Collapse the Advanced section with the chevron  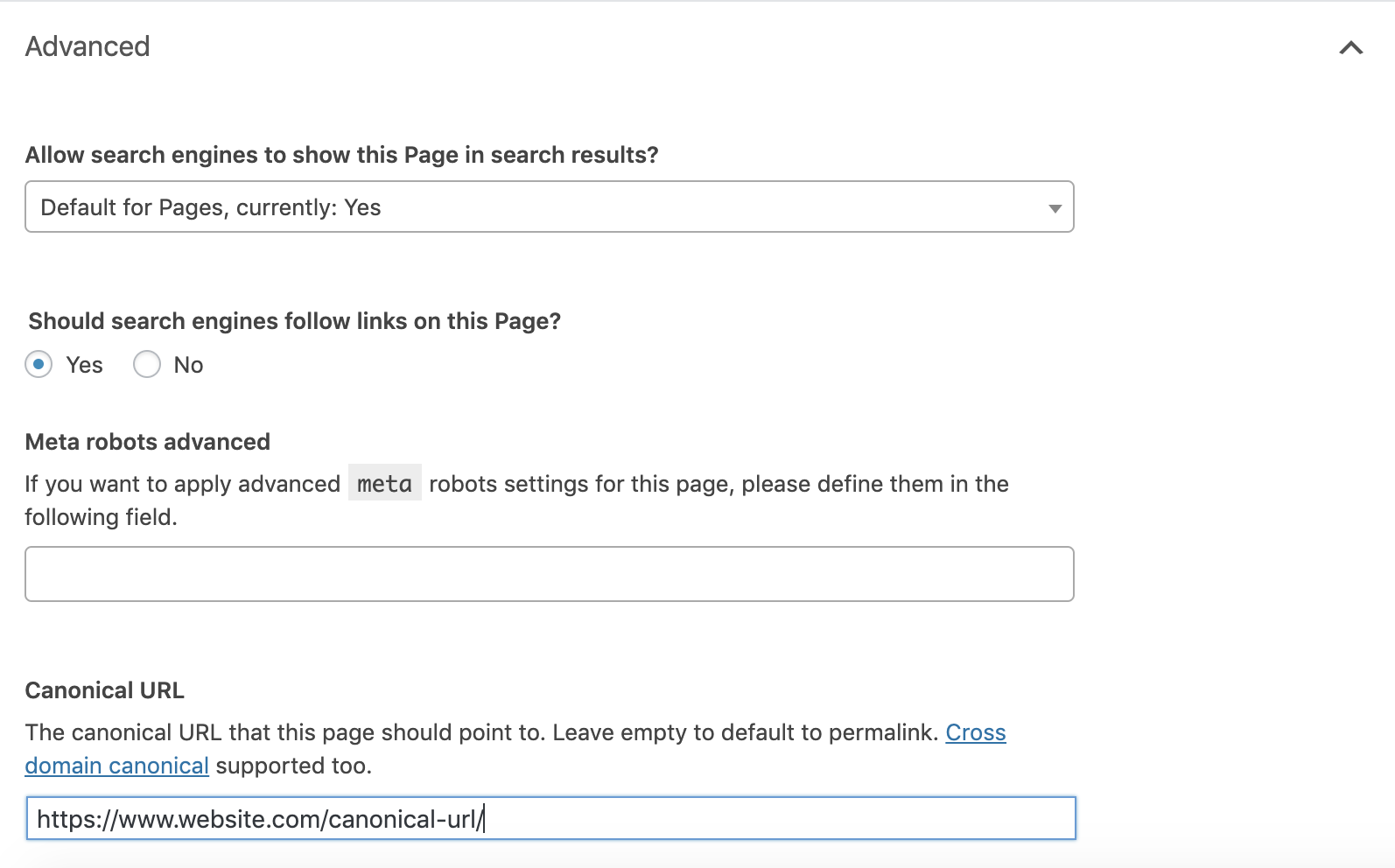(x=1350, y=48)
